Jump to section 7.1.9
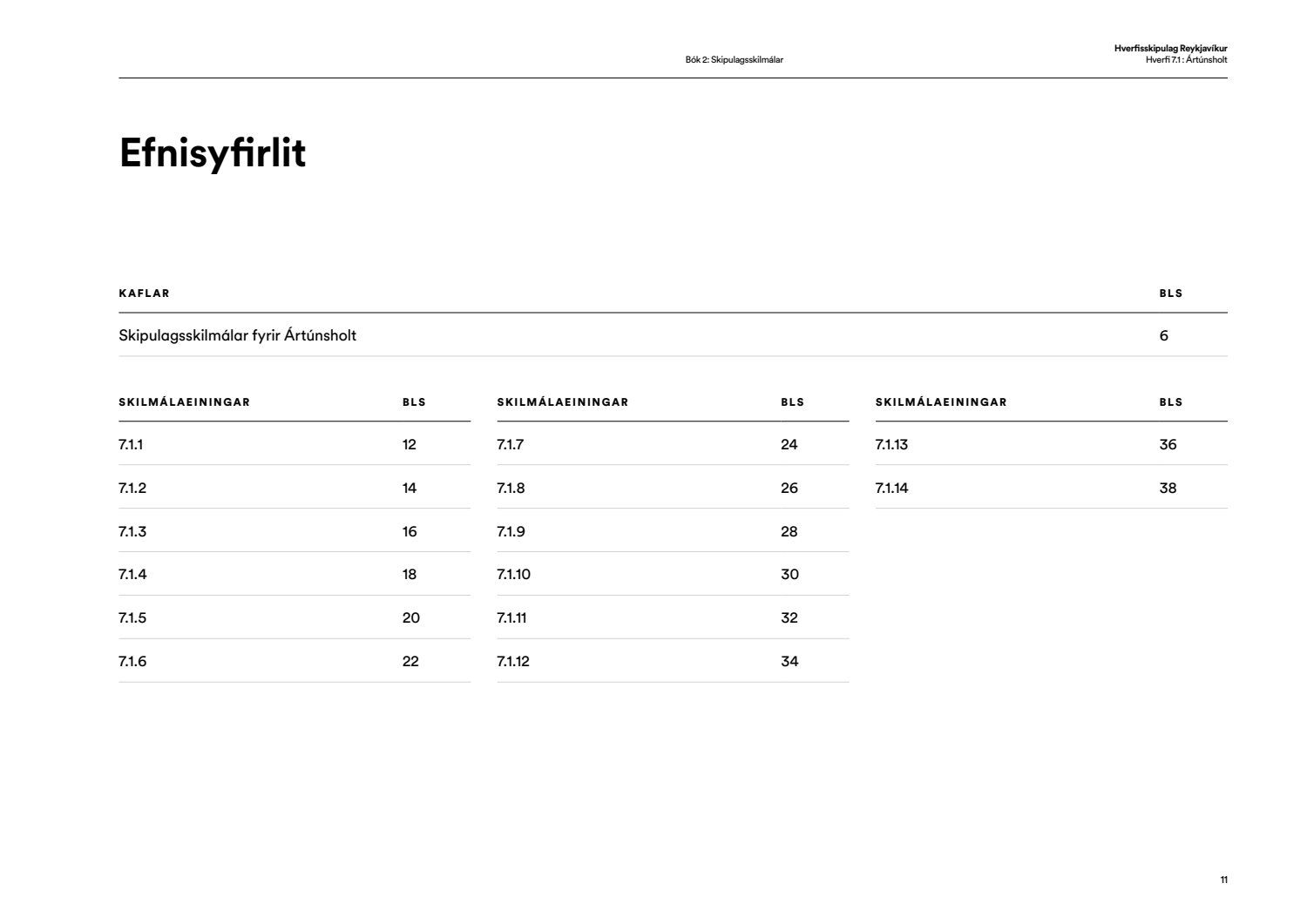Screen dimensions: 1307x924 511,531
